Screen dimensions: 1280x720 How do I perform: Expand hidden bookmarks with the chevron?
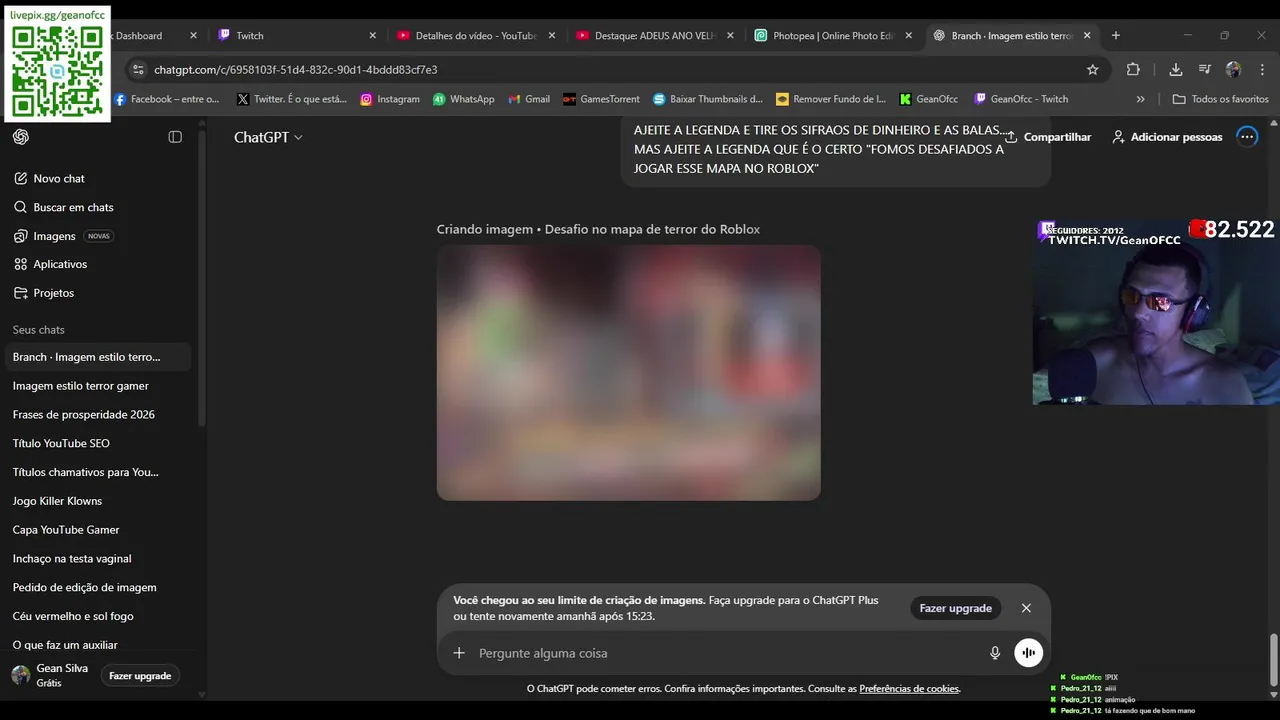pos(1141,99)
